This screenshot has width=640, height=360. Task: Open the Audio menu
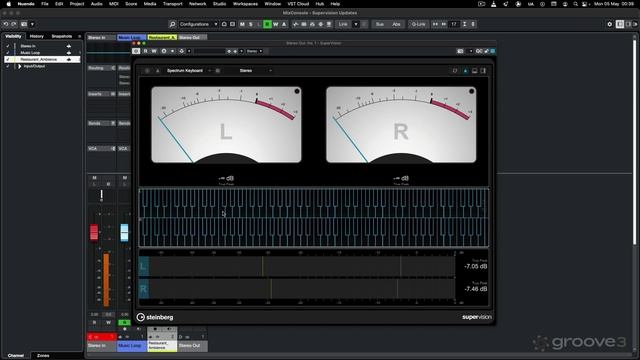[x=96, y=4]
